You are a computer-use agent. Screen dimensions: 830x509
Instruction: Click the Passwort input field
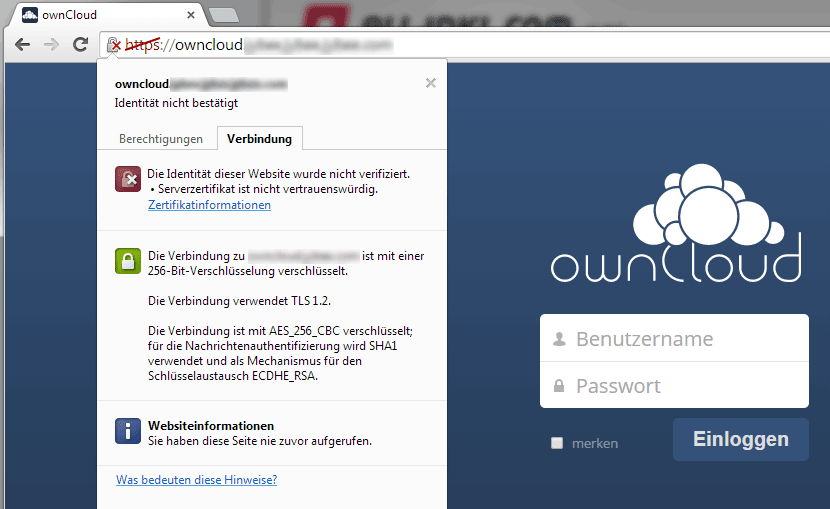tap(674, 385)
